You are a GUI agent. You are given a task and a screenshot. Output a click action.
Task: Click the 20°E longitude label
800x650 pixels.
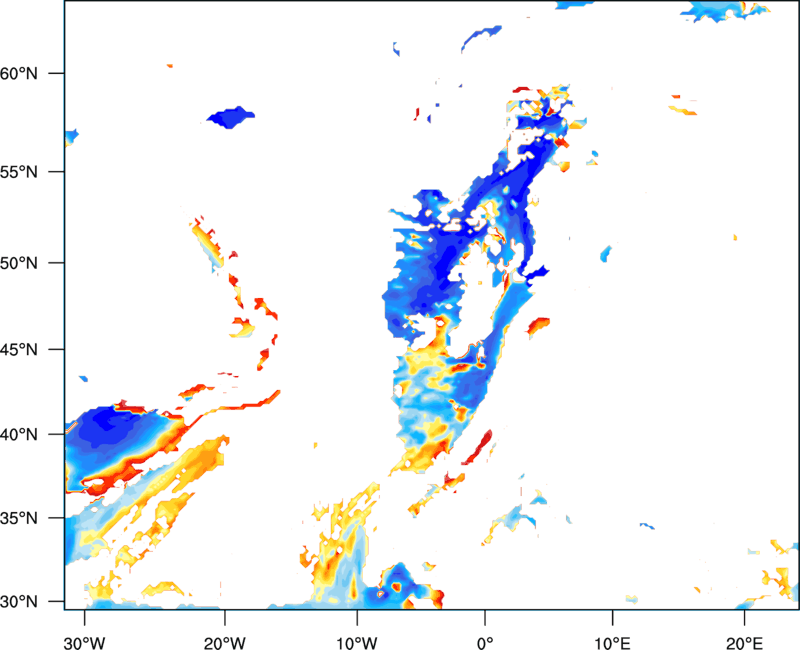coord(744,643)
